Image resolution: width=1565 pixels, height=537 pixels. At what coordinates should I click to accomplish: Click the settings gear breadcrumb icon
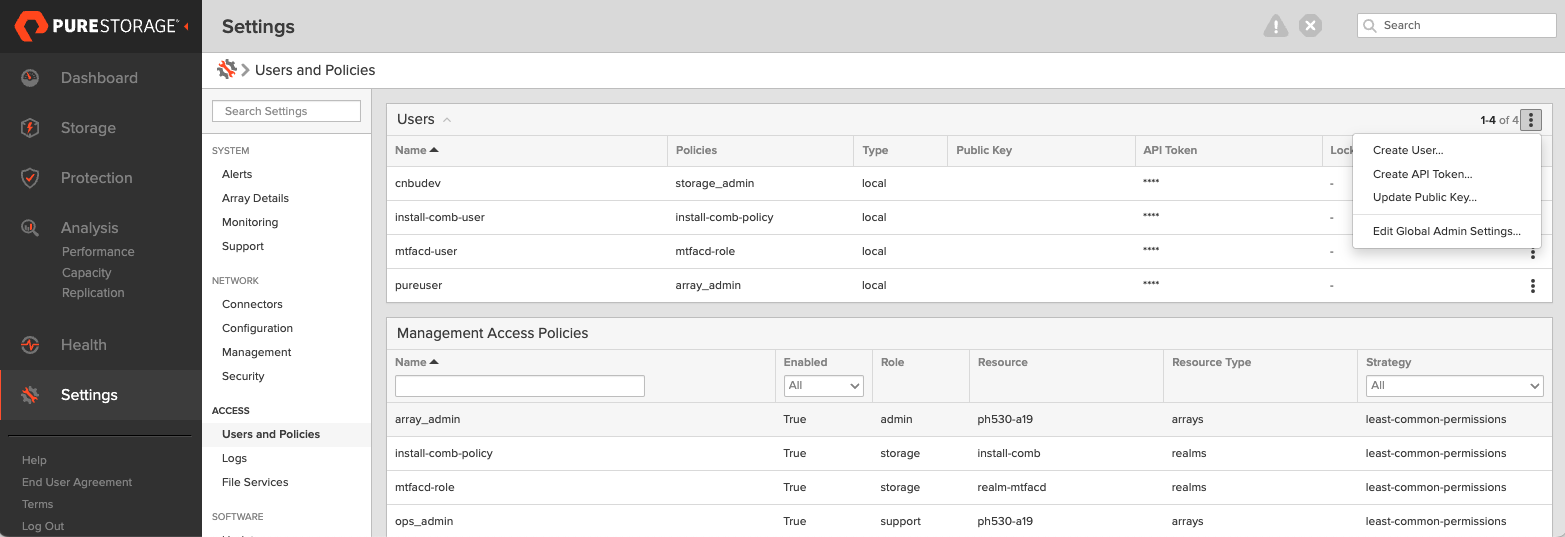pyautogui.click(x=227, y=70)
